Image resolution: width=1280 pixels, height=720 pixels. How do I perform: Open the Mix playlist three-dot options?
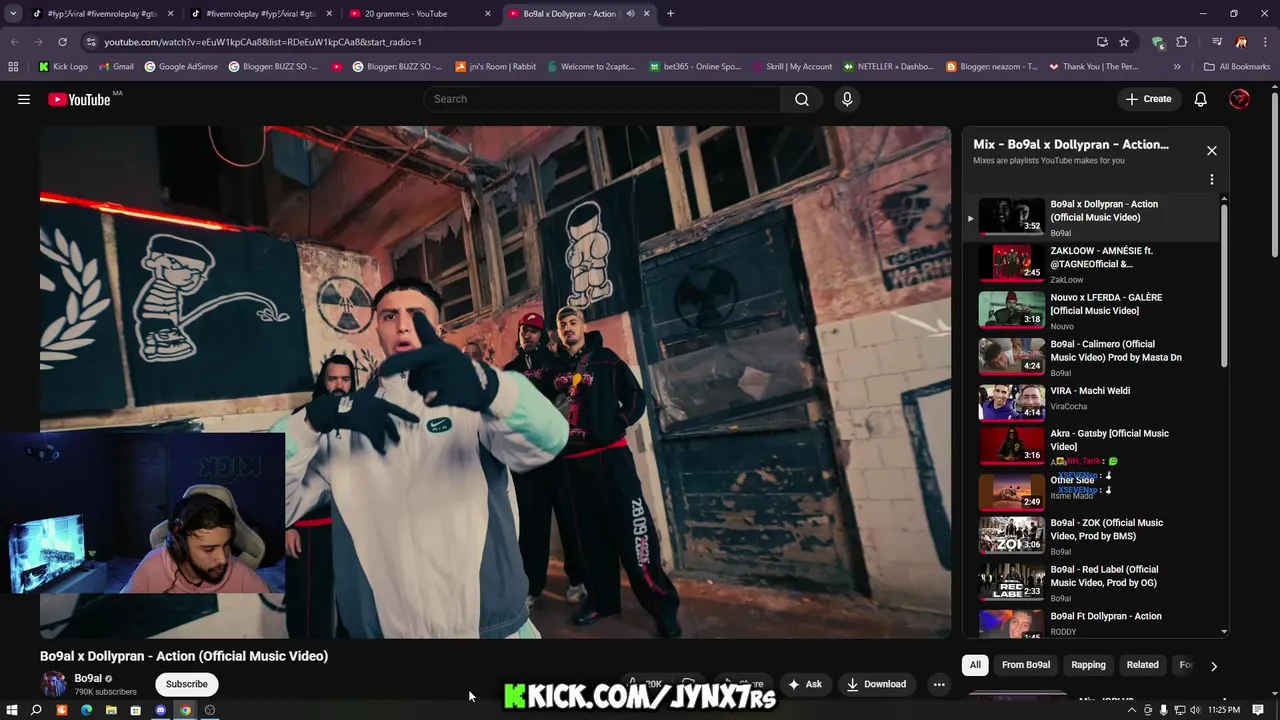(x=1211, y=180)
